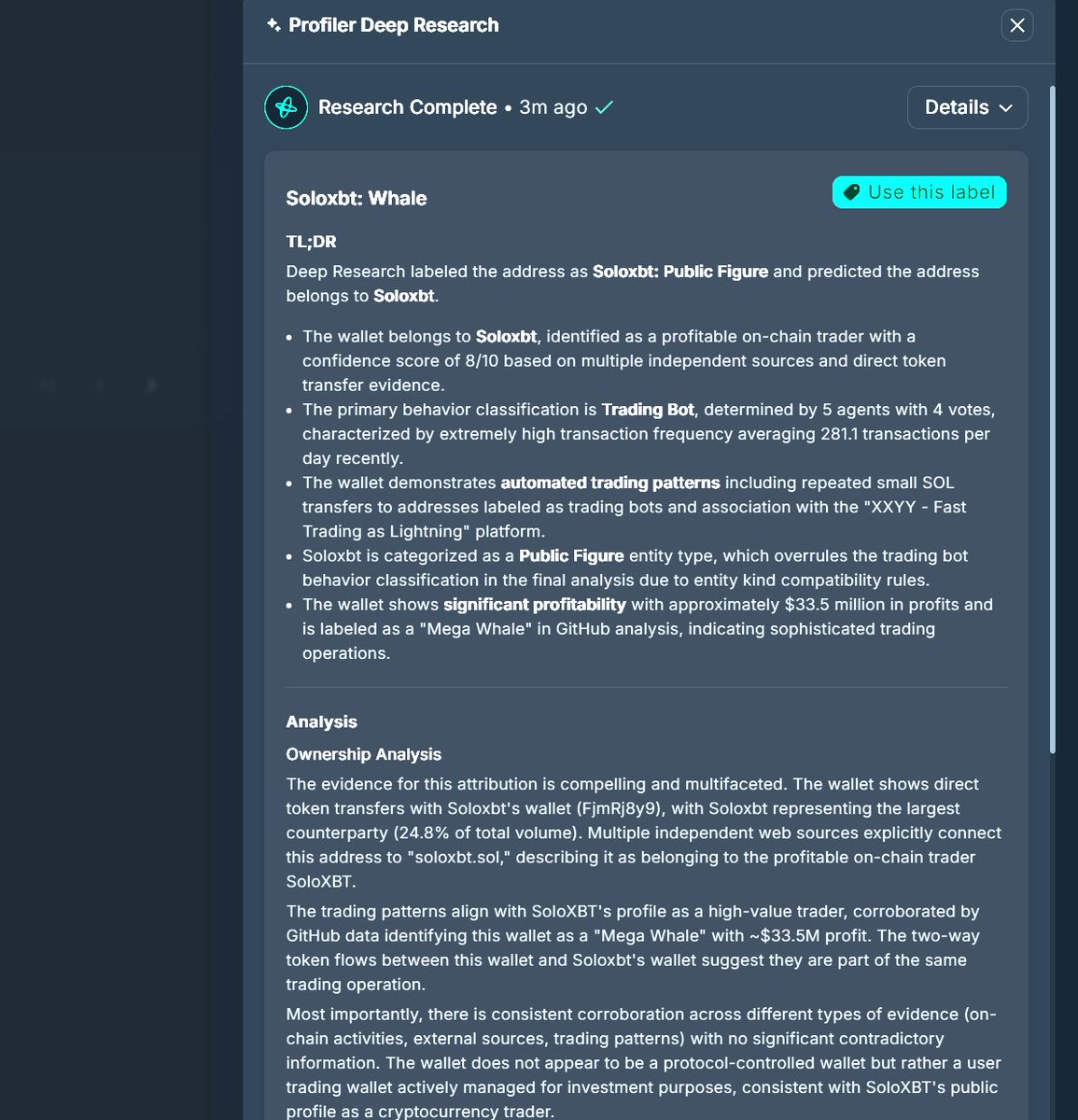Viewport: 1078px width, 1120px height.
Task: Select the Soloxbt: Whale heading
Action: (357, 198)
